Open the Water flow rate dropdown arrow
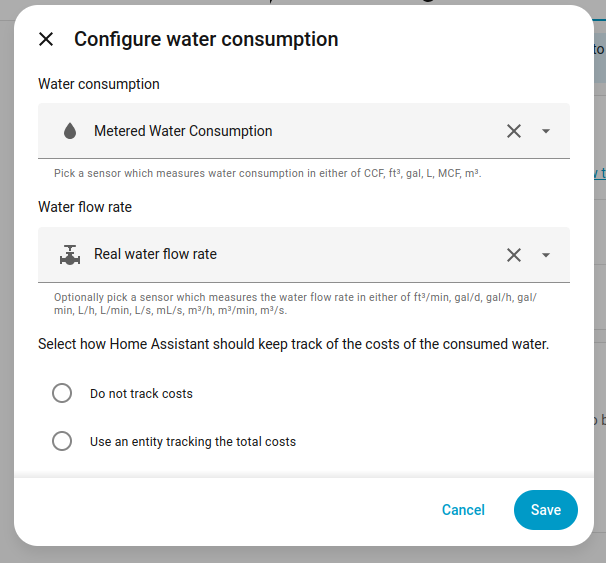The image size is (606, 563). click(x=546, y=255)
